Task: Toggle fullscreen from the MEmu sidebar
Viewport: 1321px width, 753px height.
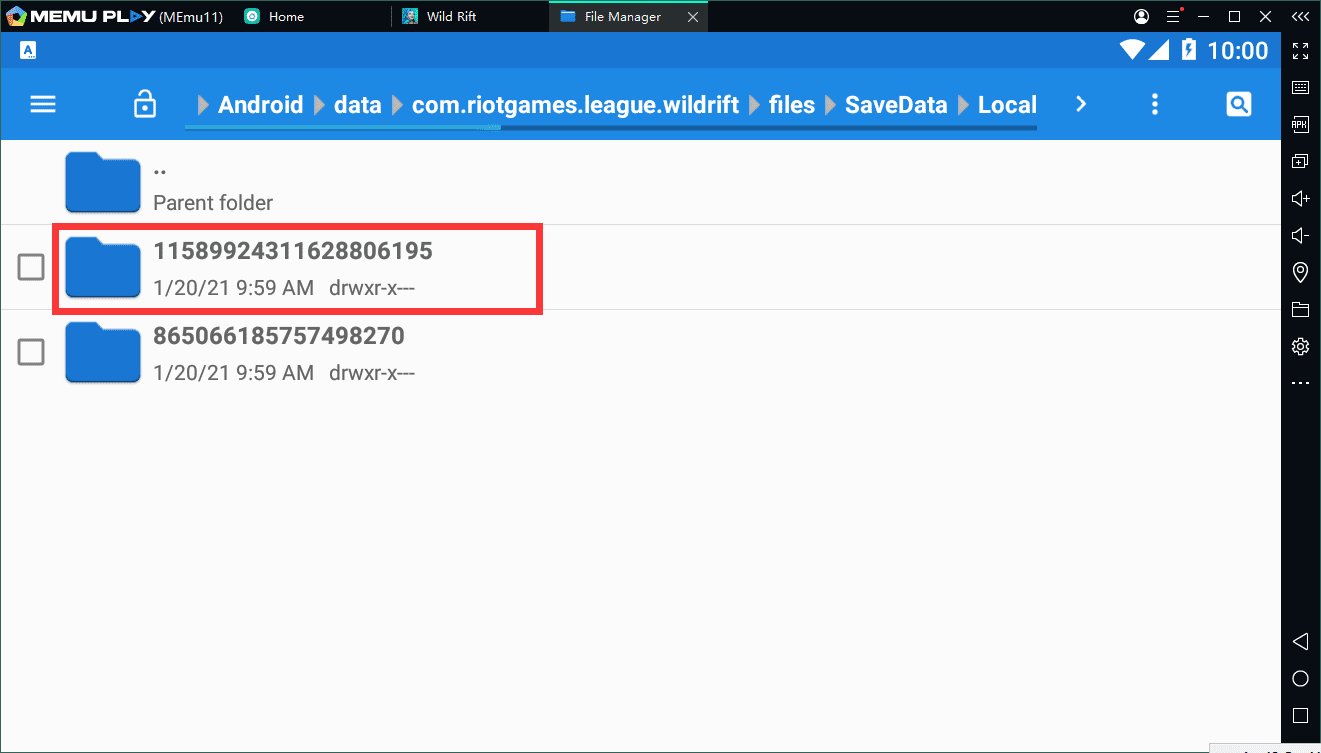Action: point(1300,51)
